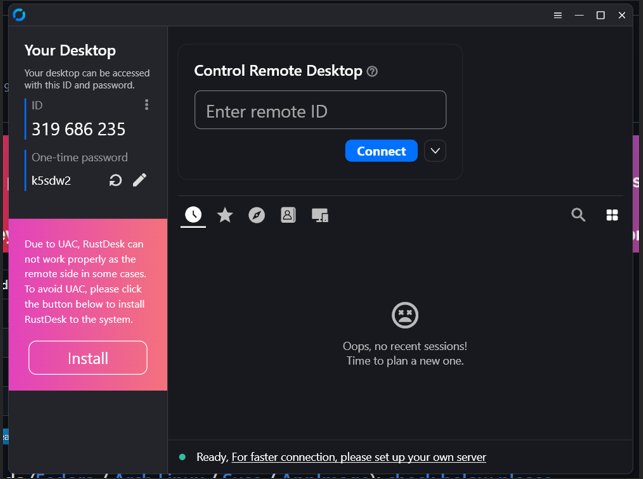
Task: Switch to the Recent sessions tab
Action: 193,215
